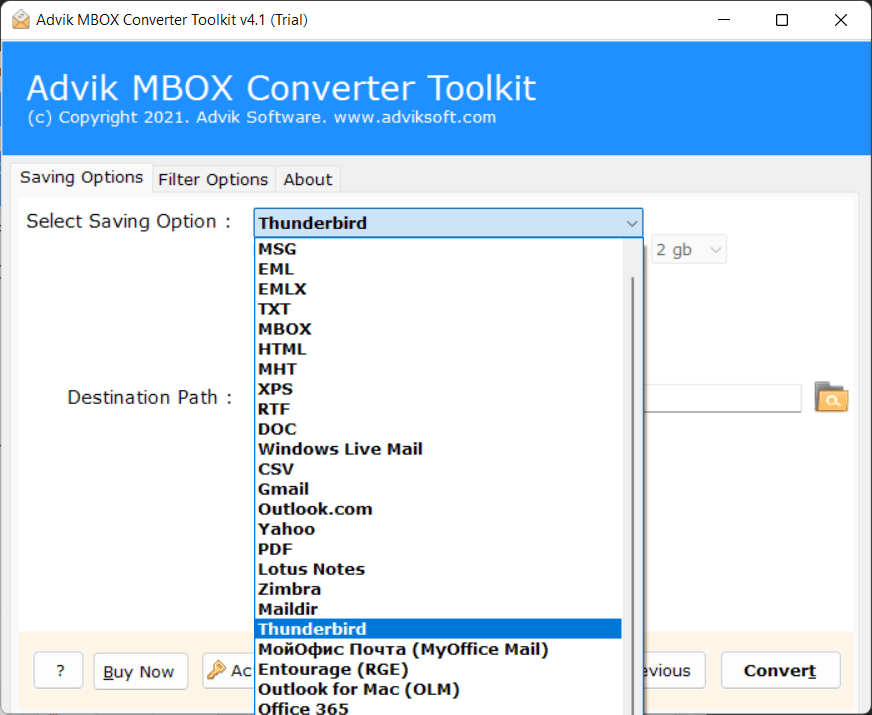Open the About tab
The width and height of the screenshot is (872, 715).
308,180
